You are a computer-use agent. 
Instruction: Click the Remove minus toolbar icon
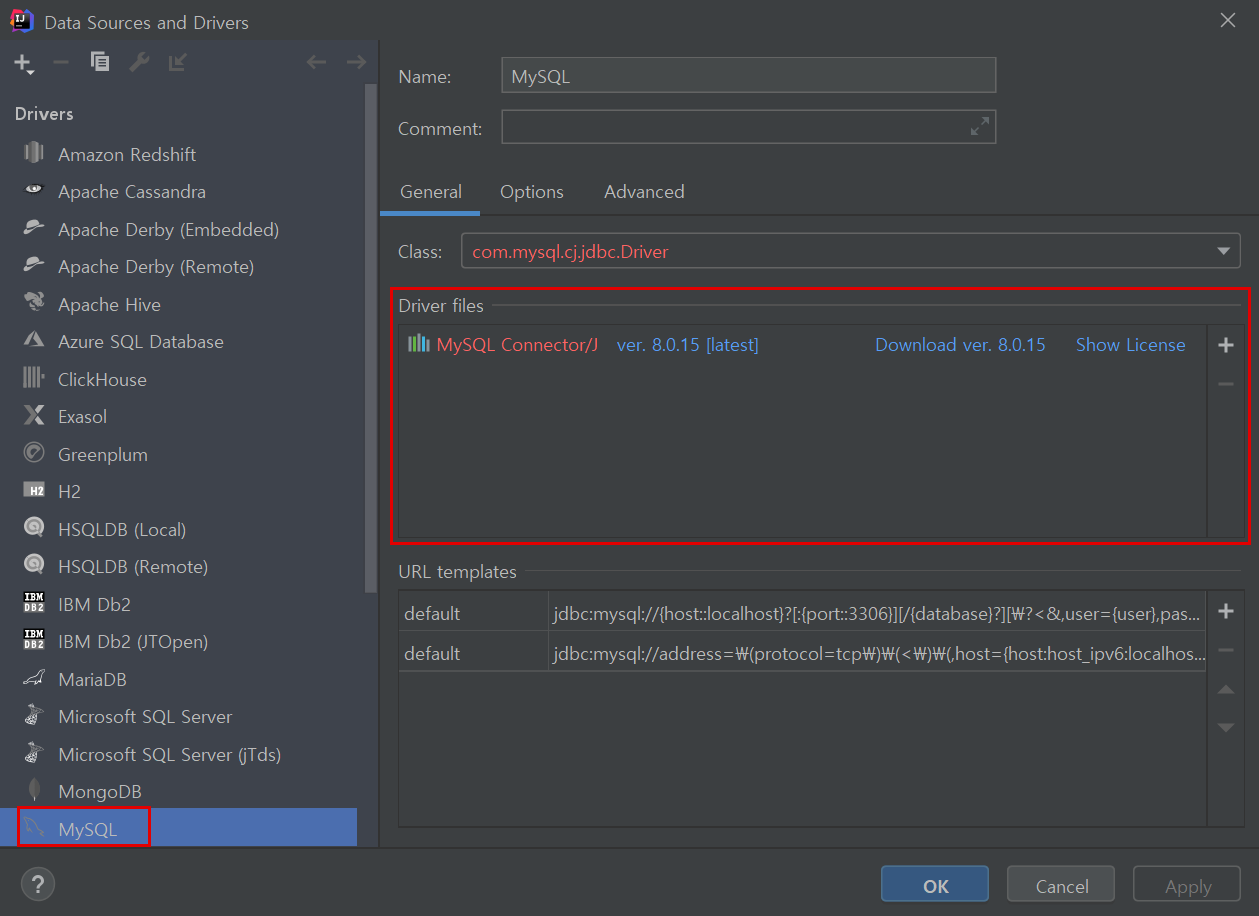pos(61,62)
